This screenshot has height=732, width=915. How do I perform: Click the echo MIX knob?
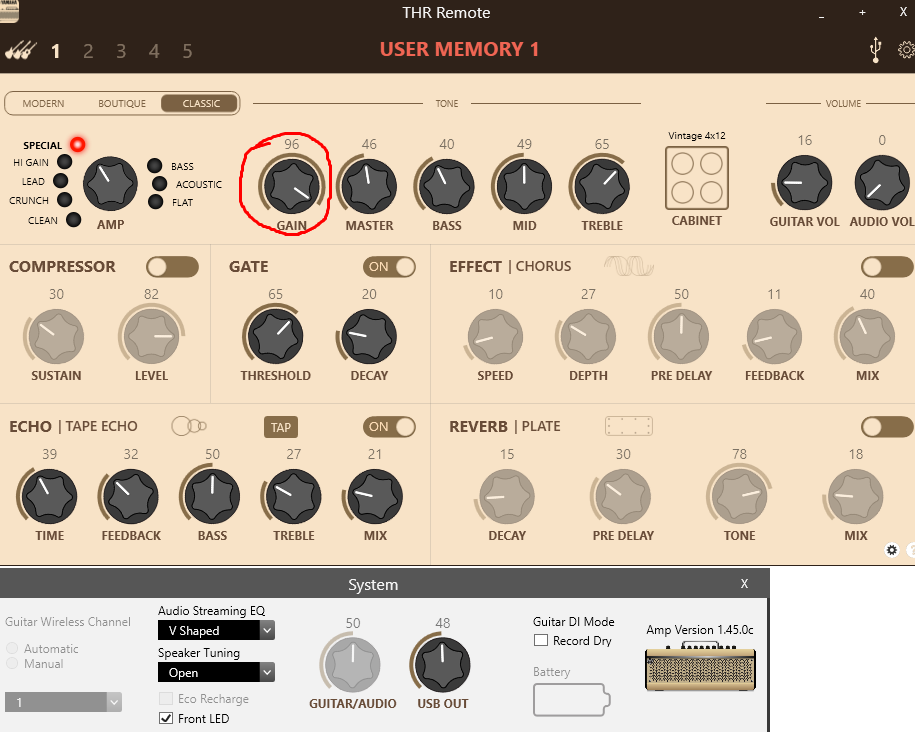tap(375, 496)
